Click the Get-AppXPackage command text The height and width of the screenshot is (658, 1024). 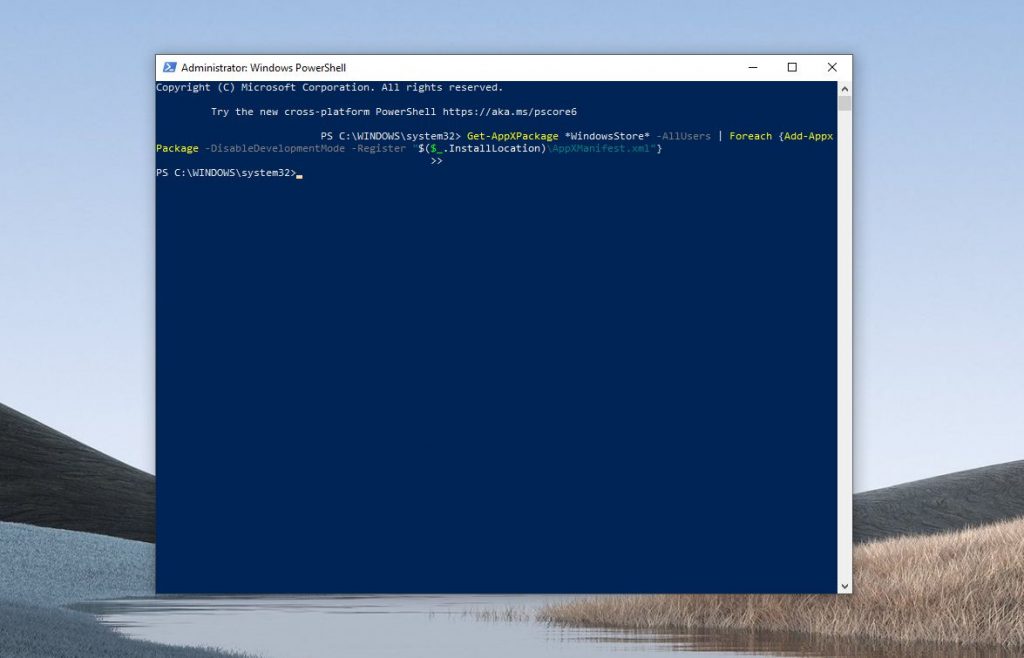click(513, 136)
